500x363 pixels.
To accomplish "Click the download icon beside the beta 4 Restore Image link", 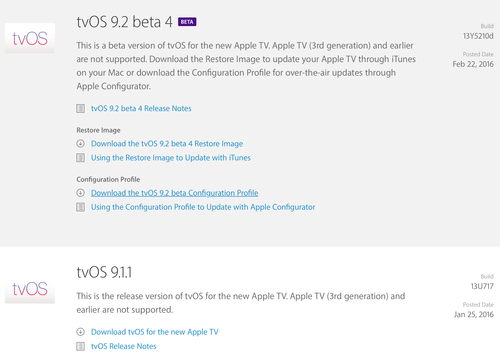I will coord(80,144).
